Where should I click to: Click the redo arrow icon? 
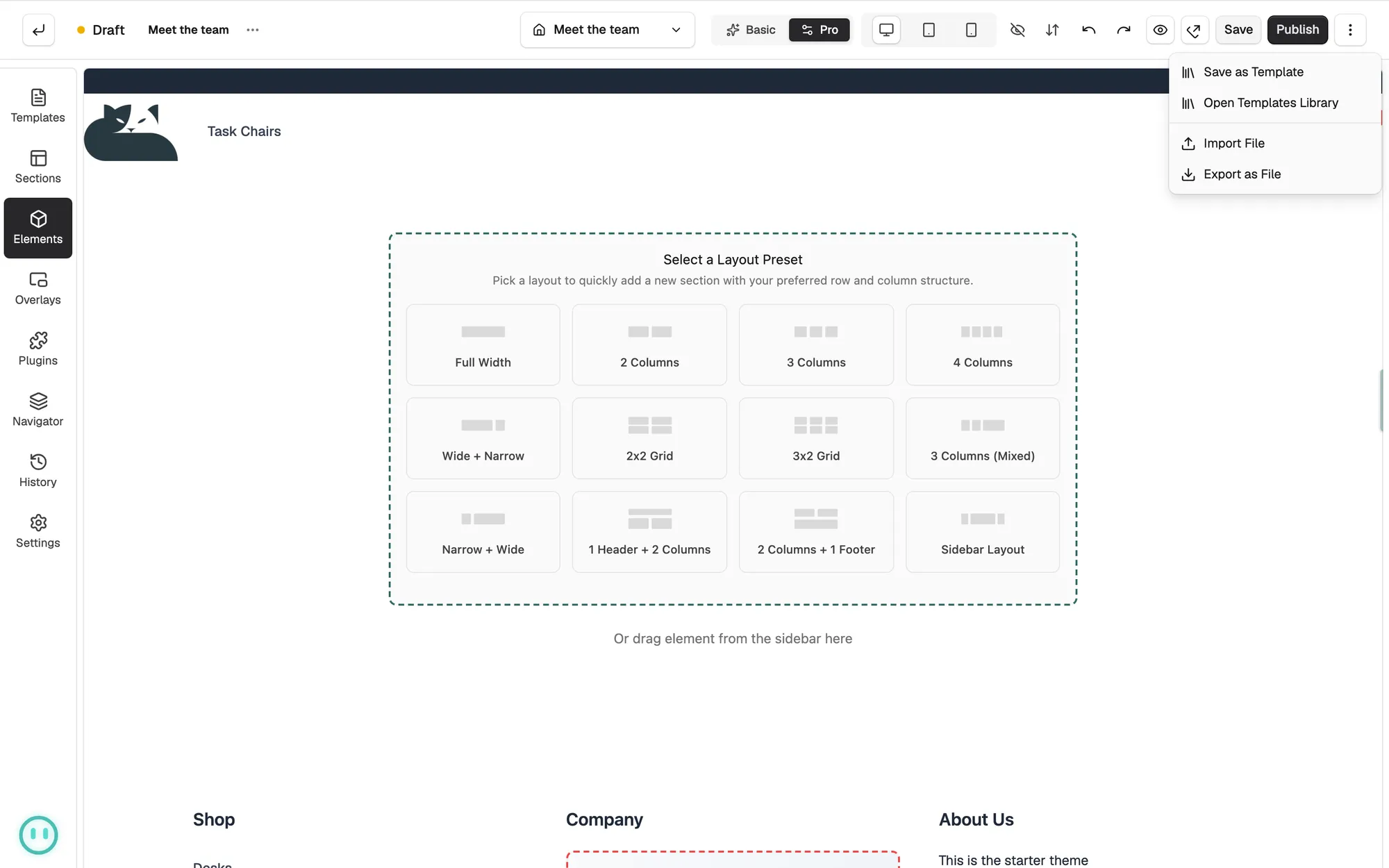(x=1124, y=30)
